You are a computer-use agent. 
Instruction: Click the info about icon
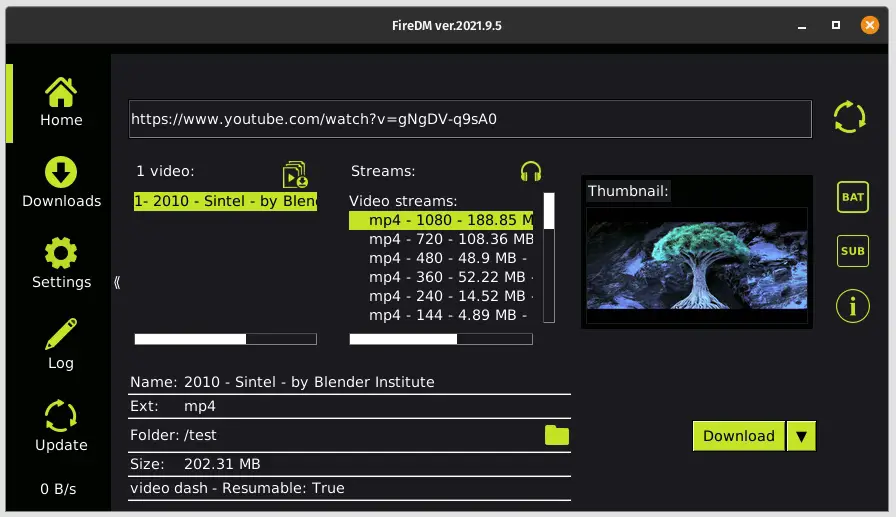(853, 306)
